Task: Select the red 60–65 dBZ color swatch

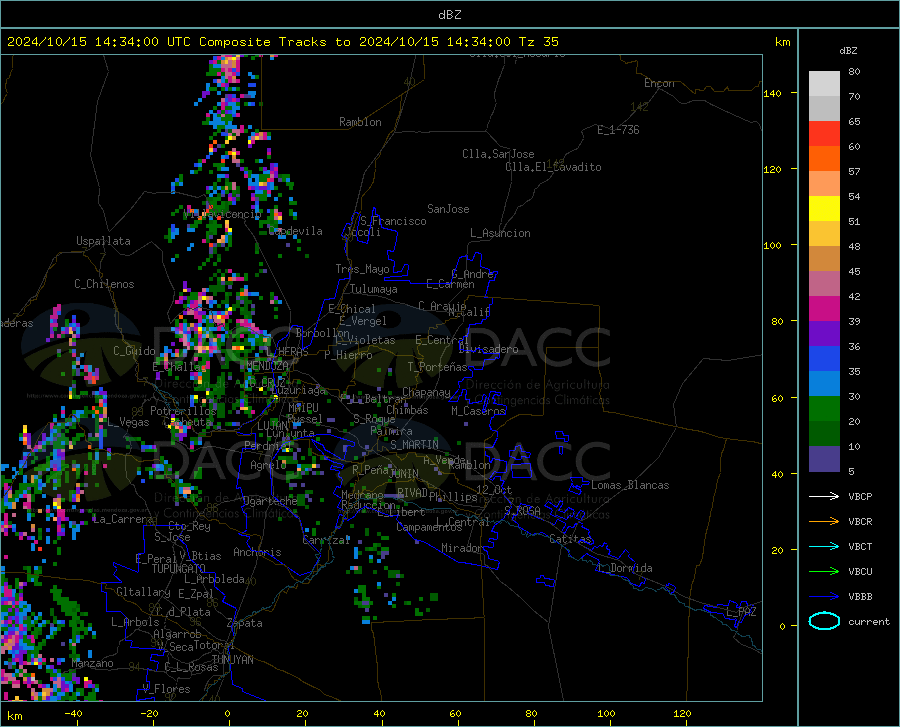Action: pyautogui.click(x=824, y=134)
